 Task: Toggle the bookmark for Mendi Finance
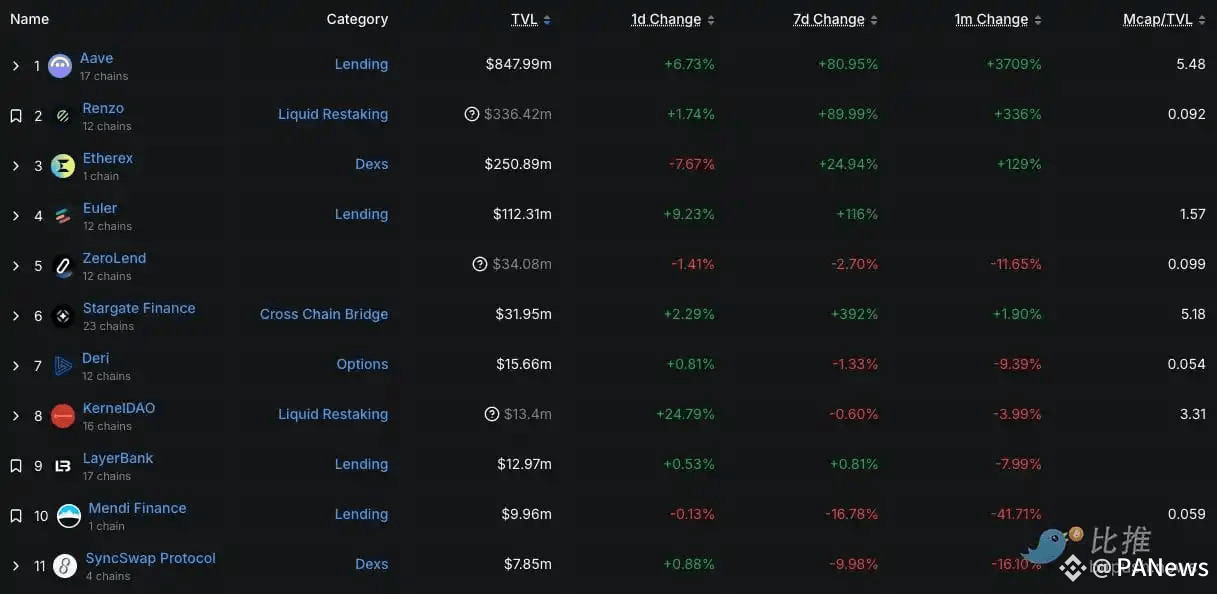click(x=16, y=516)
